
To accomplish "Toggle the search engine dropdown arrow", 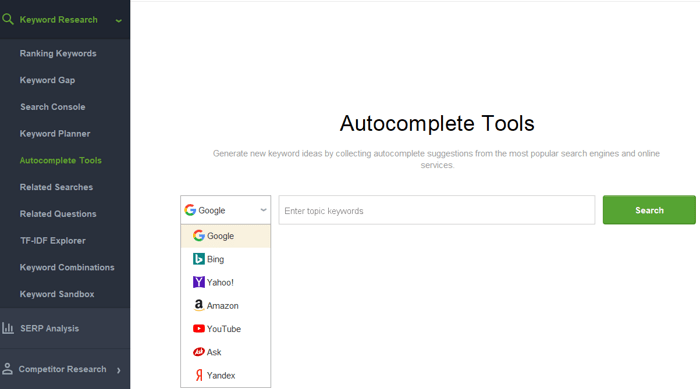I will click(x=263, y=210).
